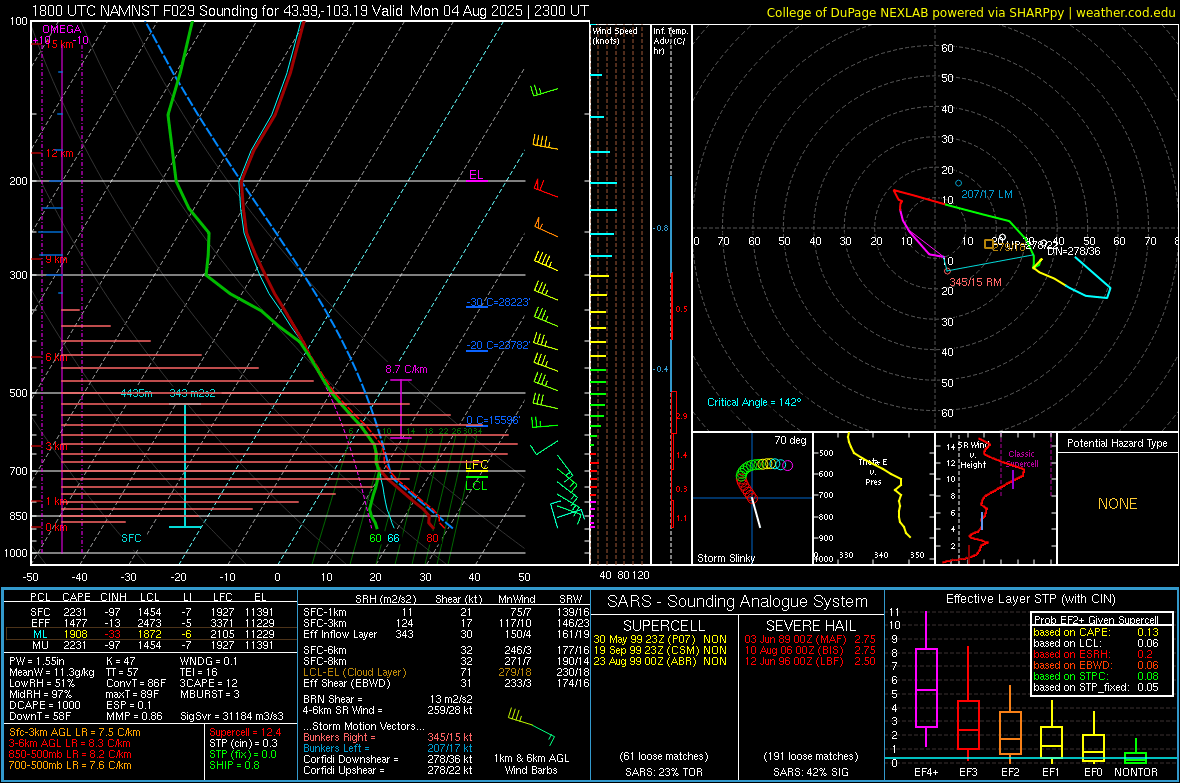Click the '8.7 C/km' lapse rate label
Screen dimensions: 1180x783
[406, 369]
